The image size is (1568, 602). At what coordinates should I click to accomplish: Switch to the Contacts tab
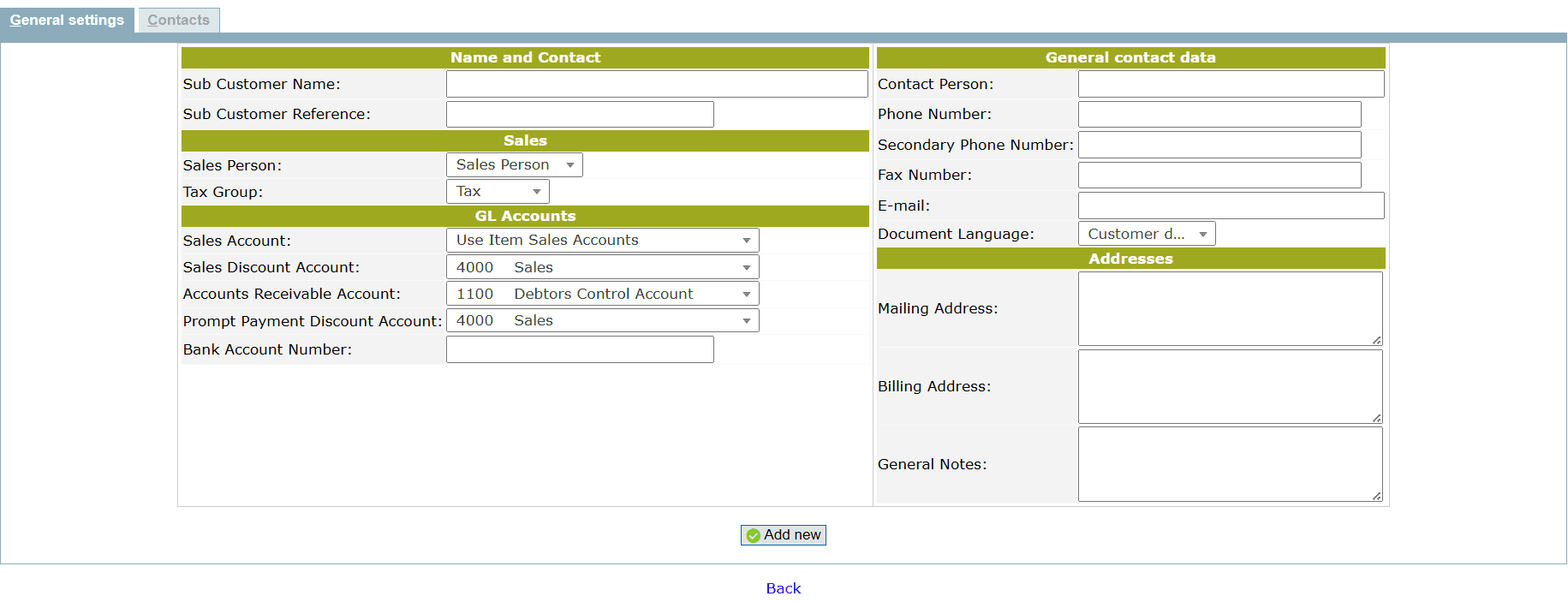(178, 20)
